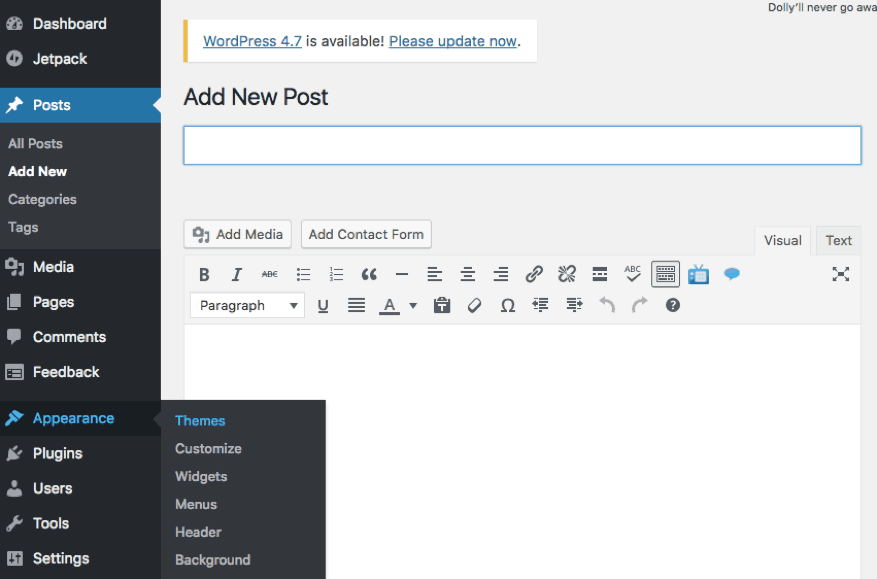Open the Posts sidebar menu
Viewport: 877px width, 579px height.
click(x=81, y=105)
